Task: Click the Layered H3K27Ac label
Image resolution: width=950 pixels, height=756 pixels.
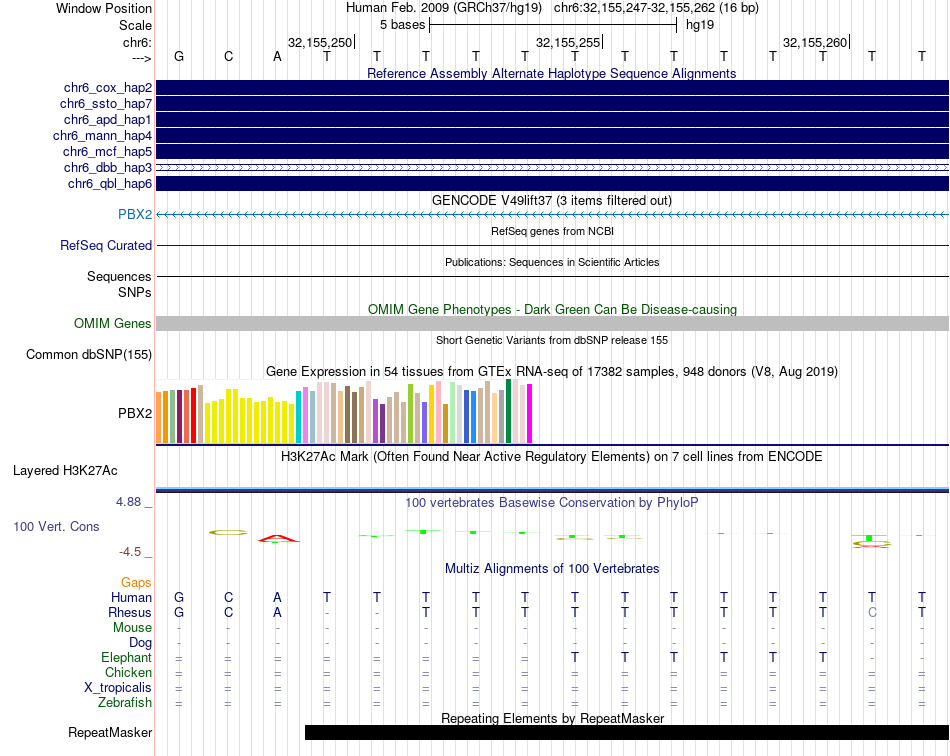Action: click(x=65, y=471)
